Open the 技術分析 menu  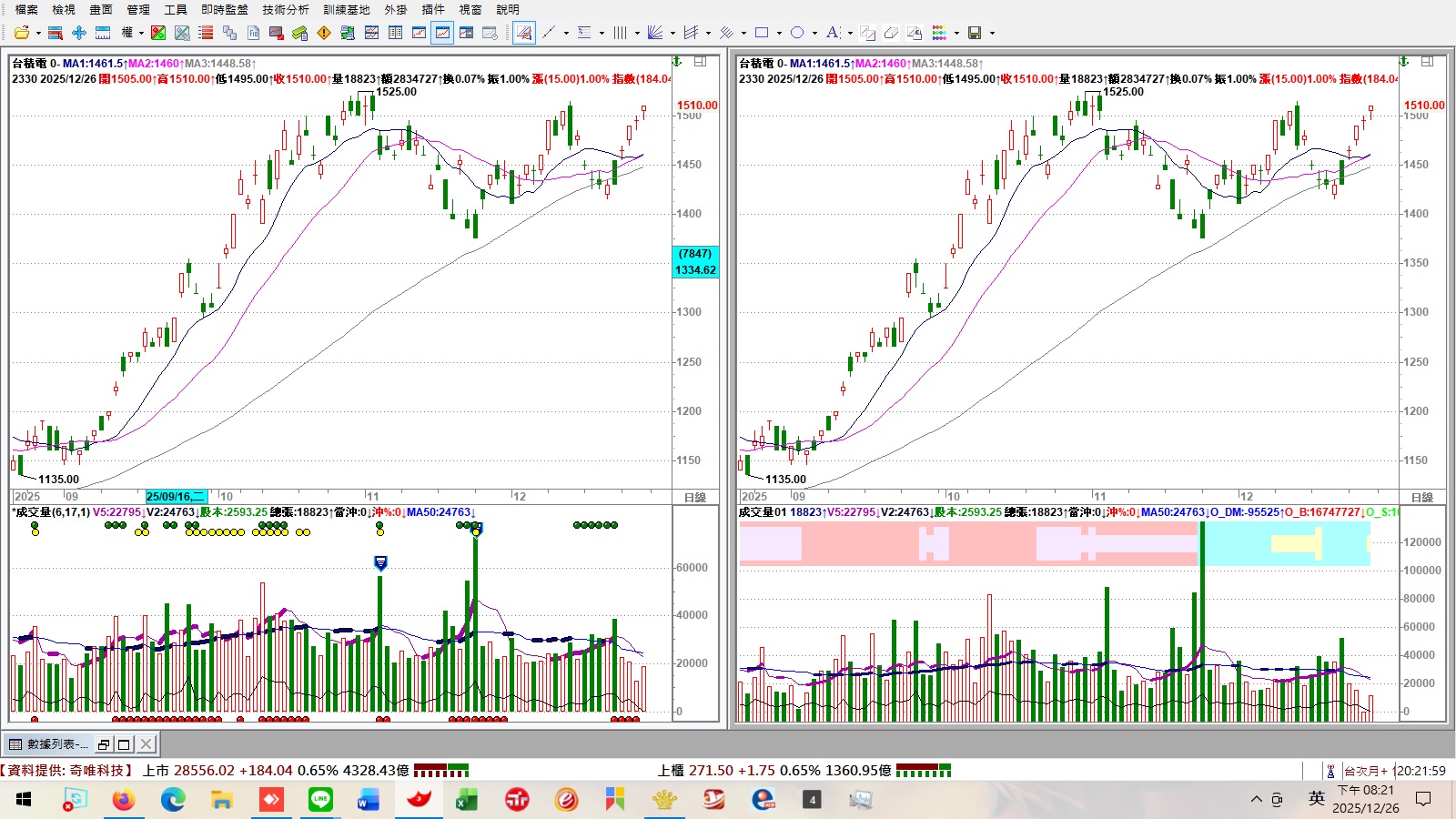(285, 9)
